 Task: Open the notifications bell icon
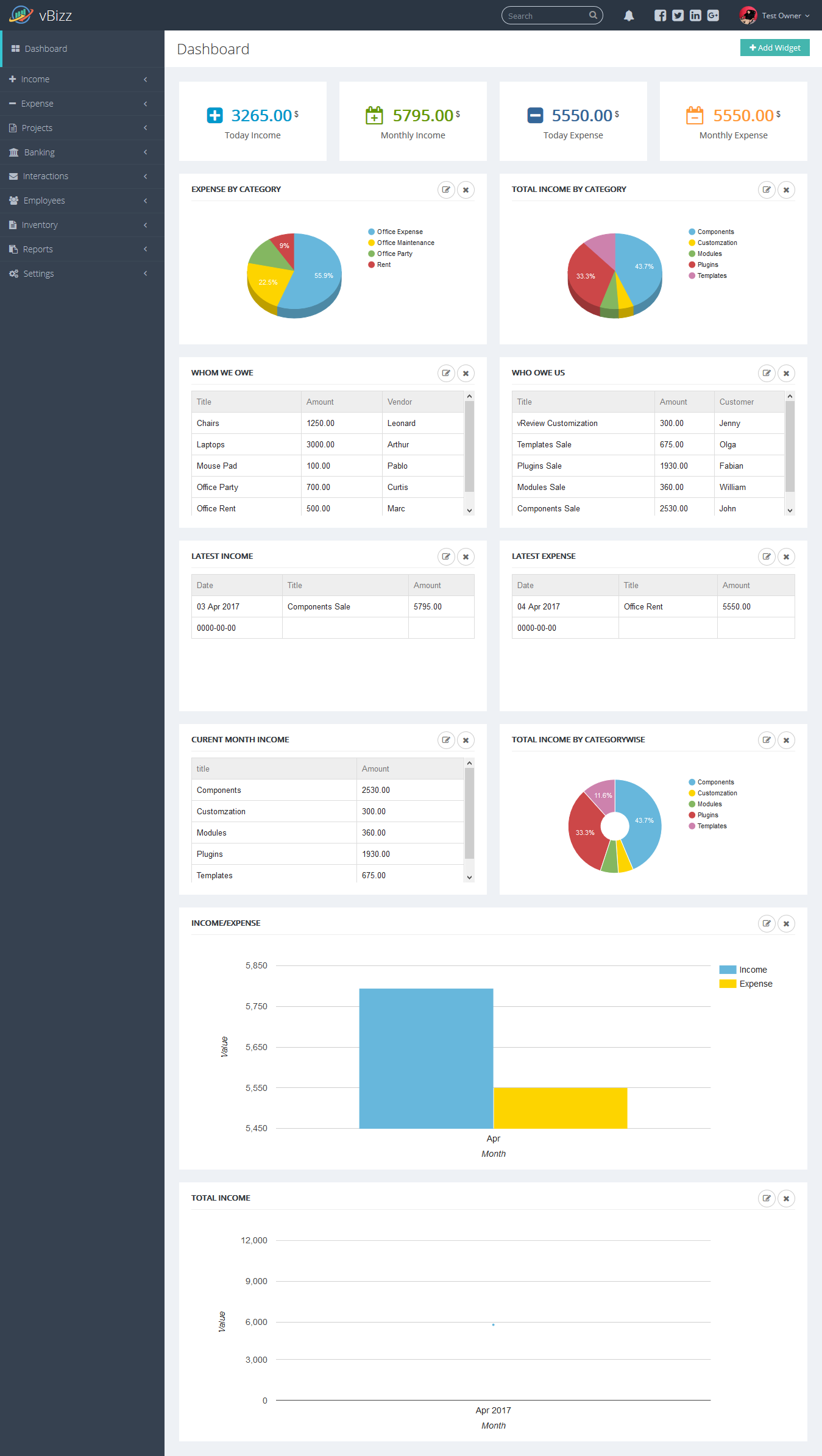click(x=629, y=16)
